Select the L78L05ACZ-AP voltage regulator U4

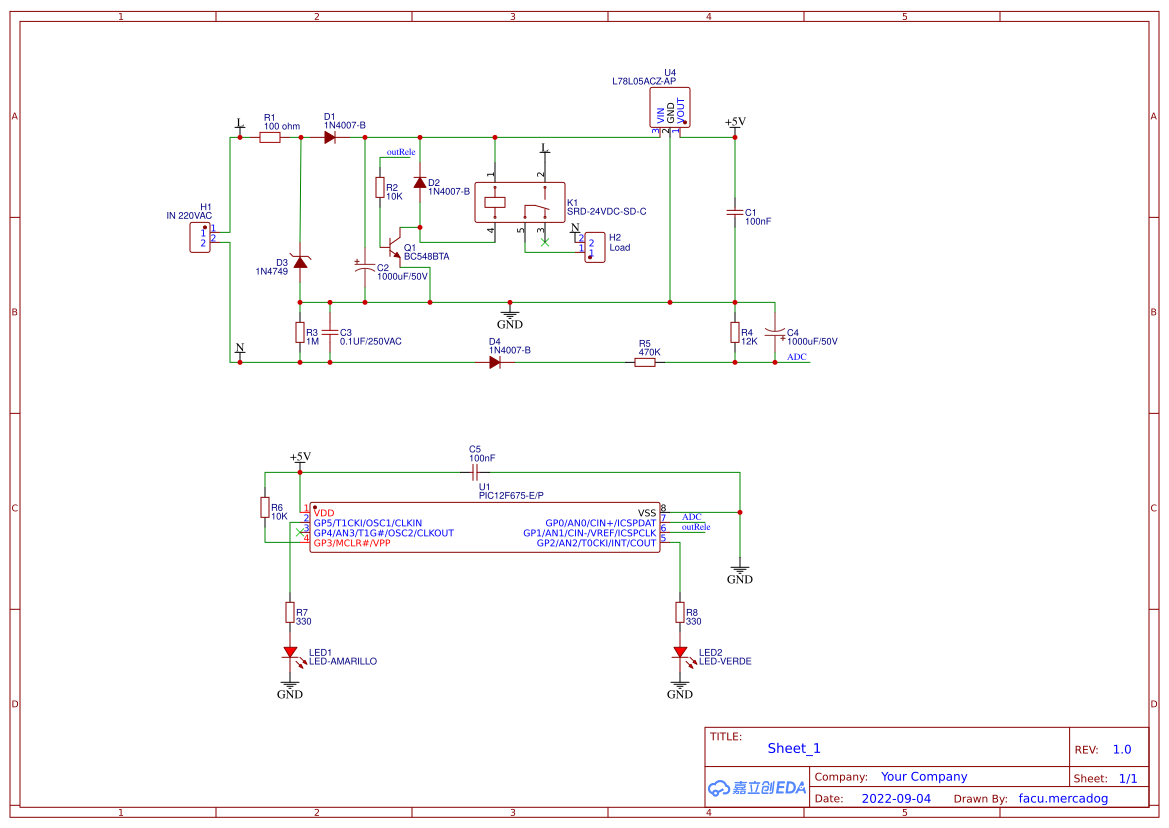[669, 108]
